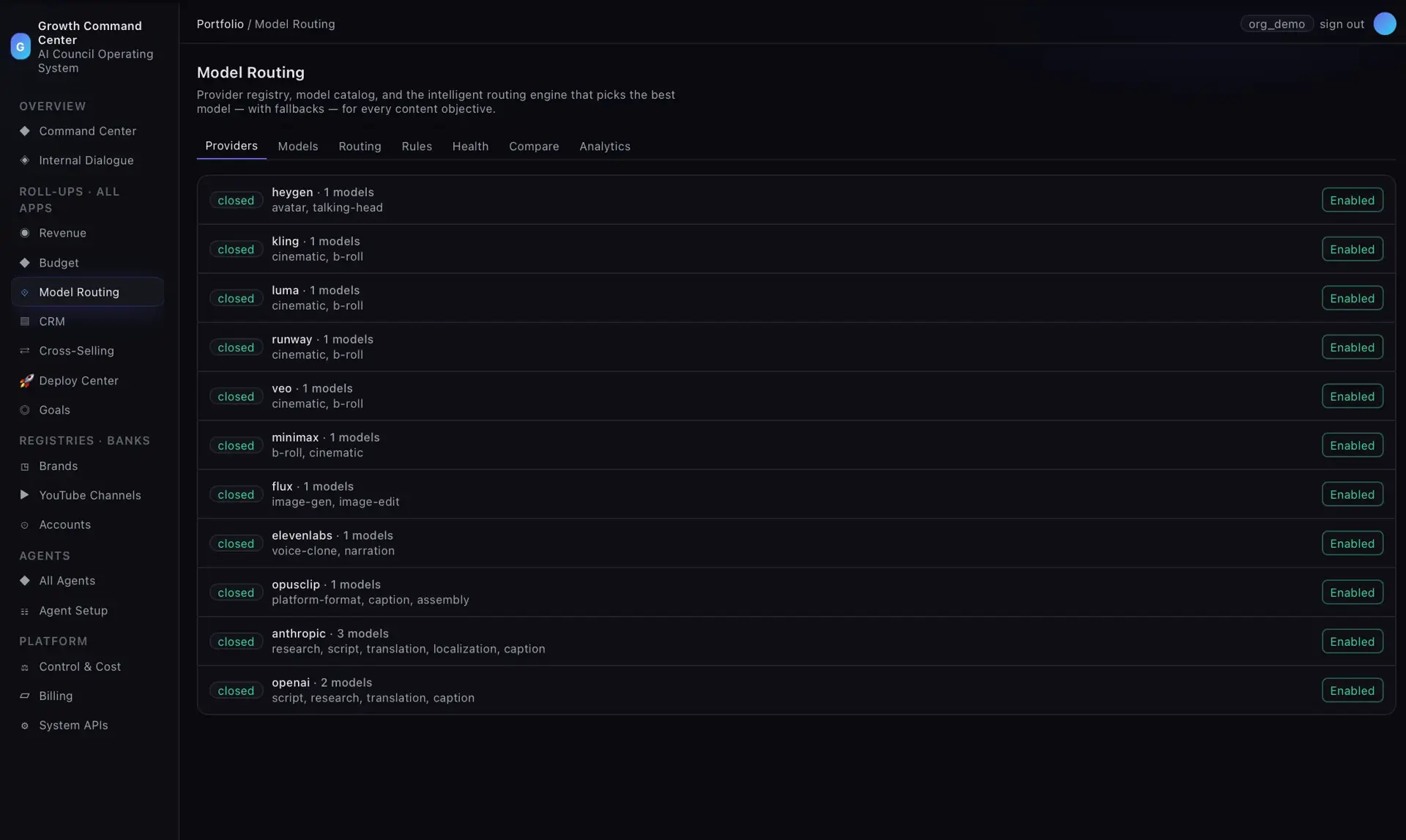Click the CRM grid icon
The image size is (1406, 840).
pos(25,321)
